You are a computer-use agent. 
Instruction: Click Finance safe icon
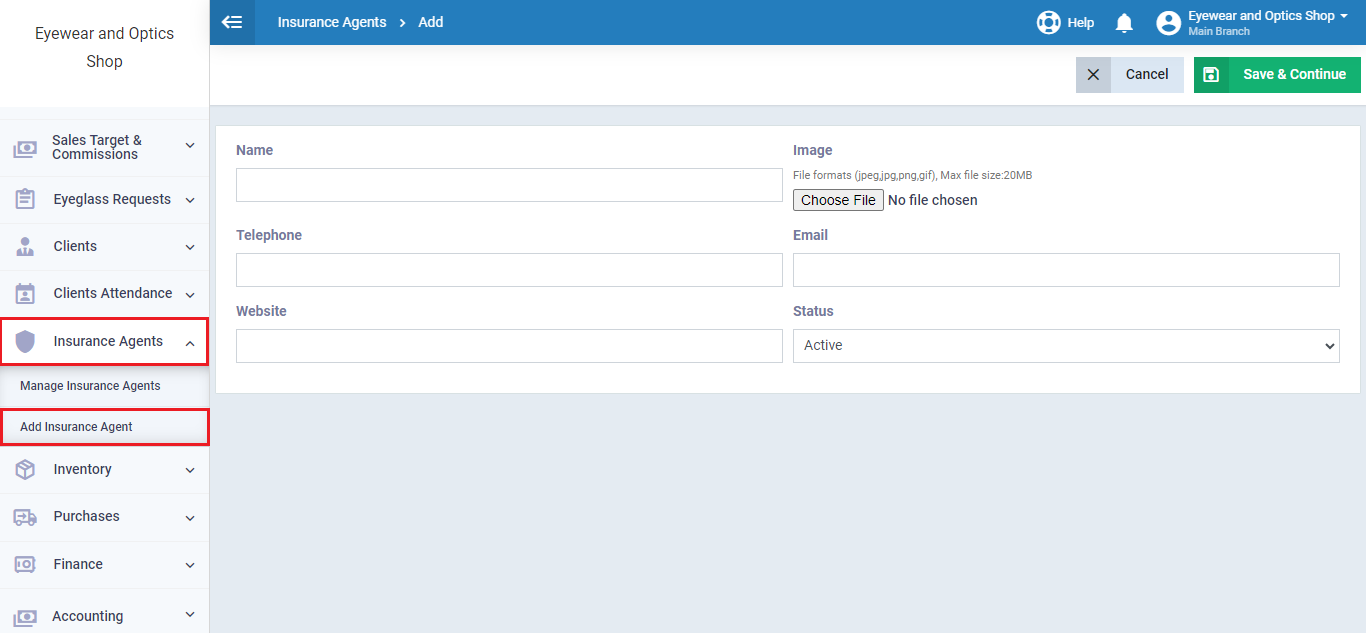[25, 564]
